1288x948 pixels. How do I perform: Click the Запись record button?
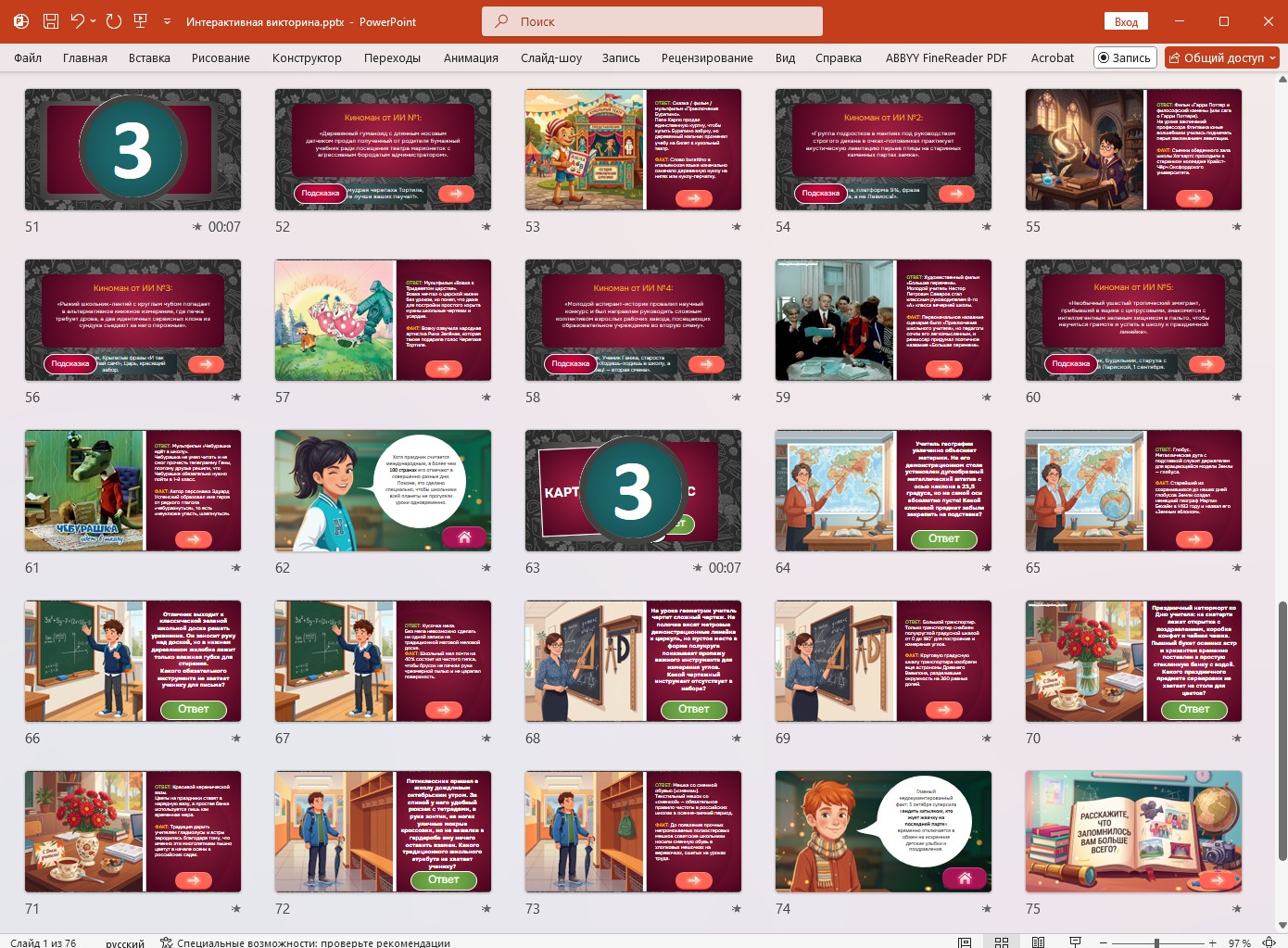tap(1125, 57)
